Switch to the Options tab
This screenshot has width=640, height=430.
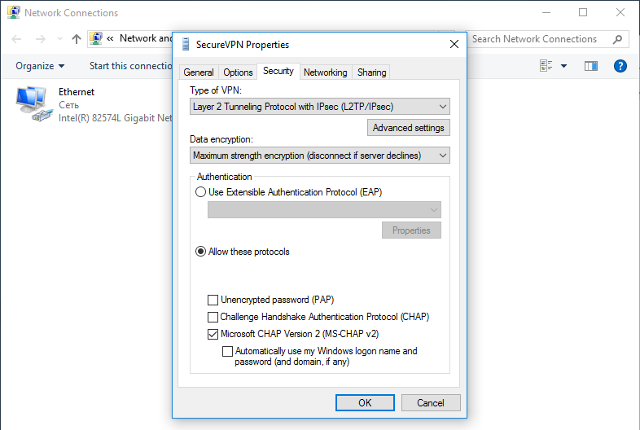point(238,72)
